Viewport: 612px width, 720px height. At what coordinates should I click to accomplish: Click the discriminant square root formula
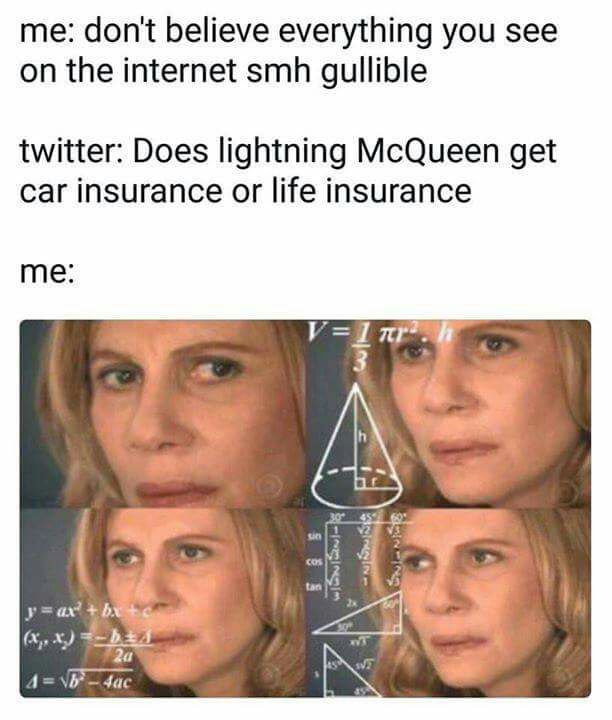tap(79, 680)
